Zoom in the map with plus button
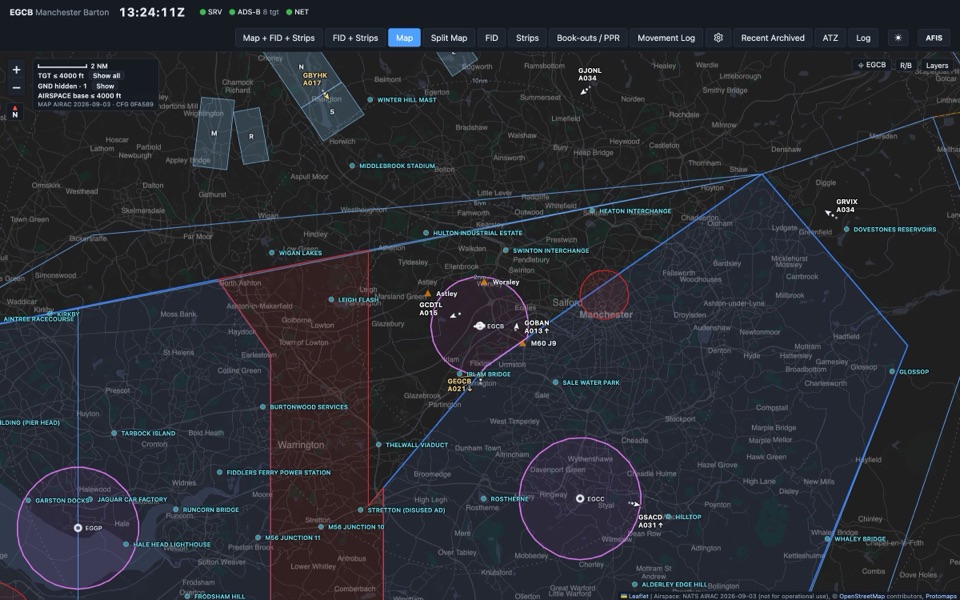The height and width of the screenshot is (600, 960). [17, 70]
